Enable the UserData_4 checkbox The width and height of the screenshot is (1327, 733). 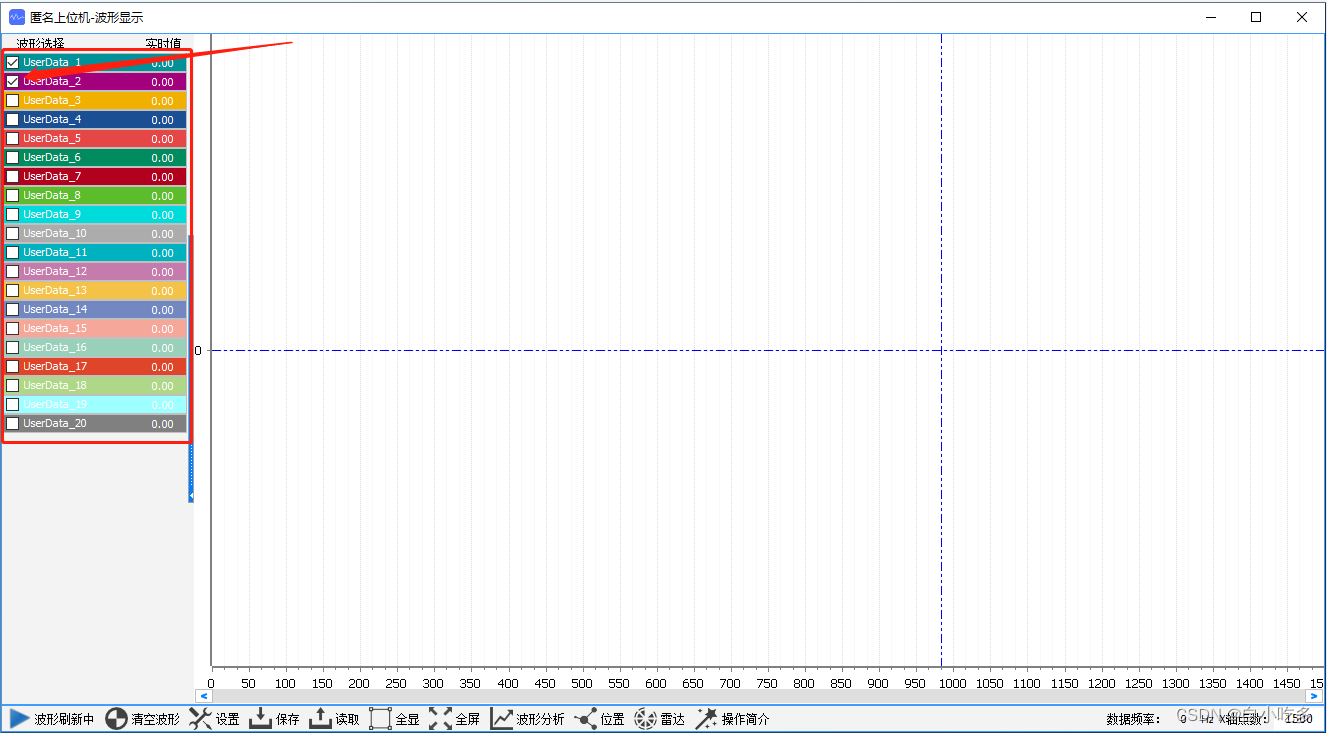click(13, 119)
